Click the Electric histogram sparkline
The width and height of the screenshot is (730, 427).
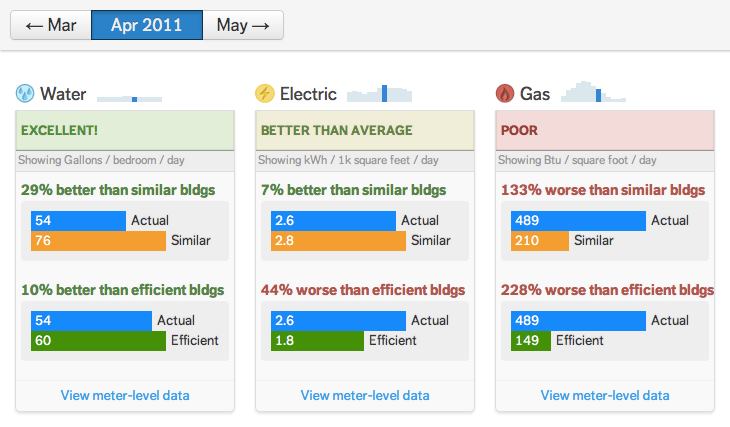(379, 93)
